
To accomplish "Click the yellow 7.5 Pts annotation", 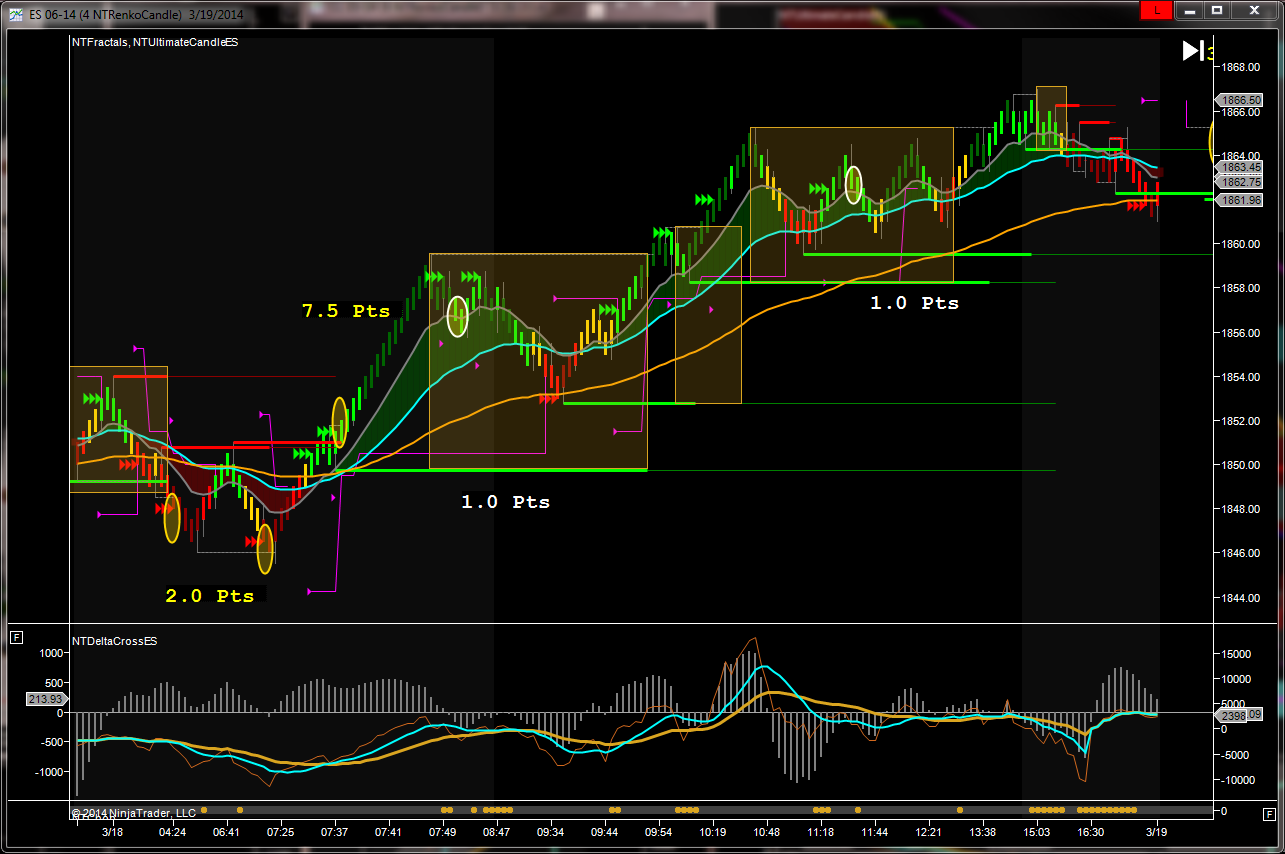I will 346,311.
